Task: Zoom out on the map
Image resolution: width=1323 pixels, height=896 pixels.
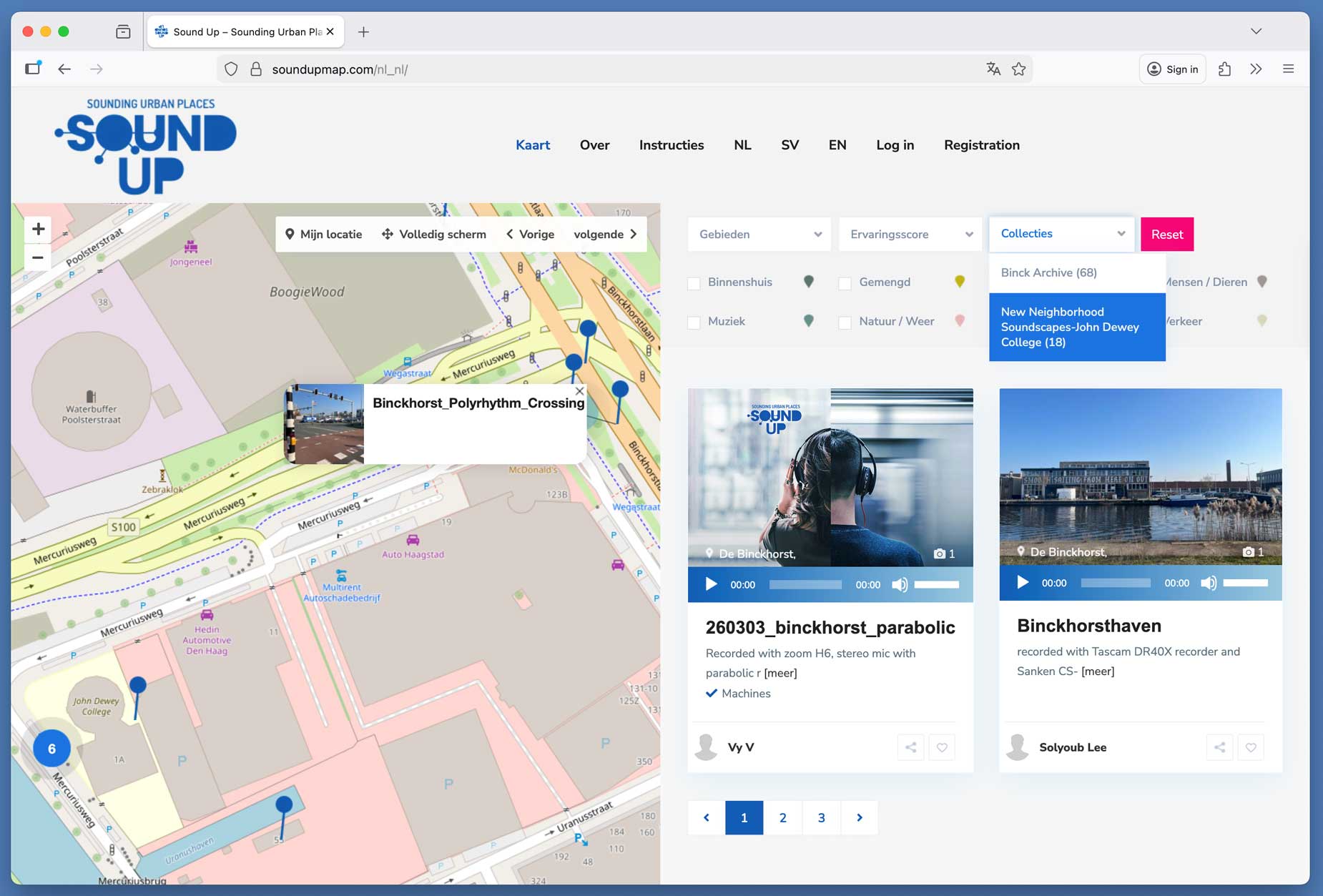Action: (39, 257)
